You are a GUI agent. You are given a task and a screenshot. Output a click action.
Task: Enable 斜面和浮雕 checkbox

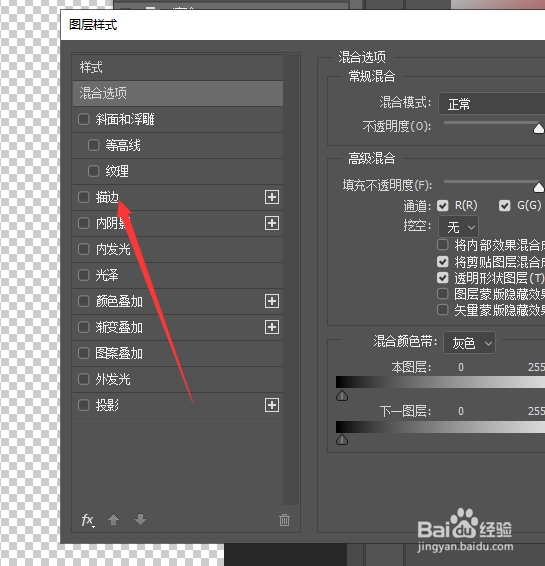pos(83,119)
